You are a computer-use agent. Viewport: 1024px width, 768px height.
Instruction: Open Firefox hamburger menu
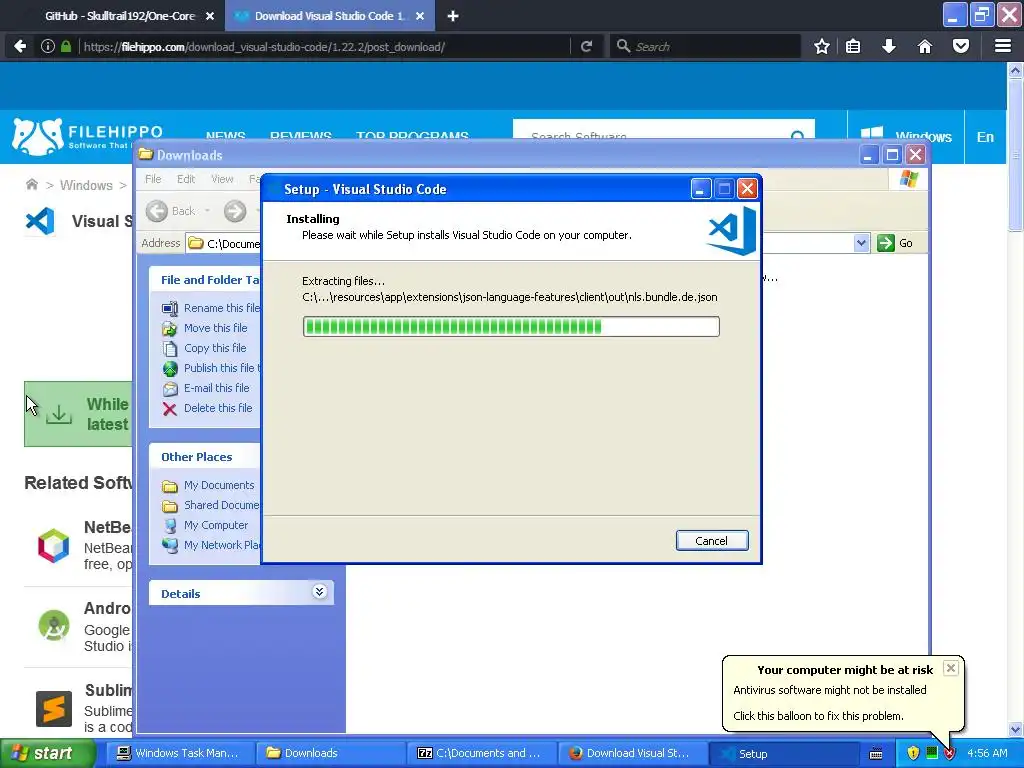(x=1002, y=46)
